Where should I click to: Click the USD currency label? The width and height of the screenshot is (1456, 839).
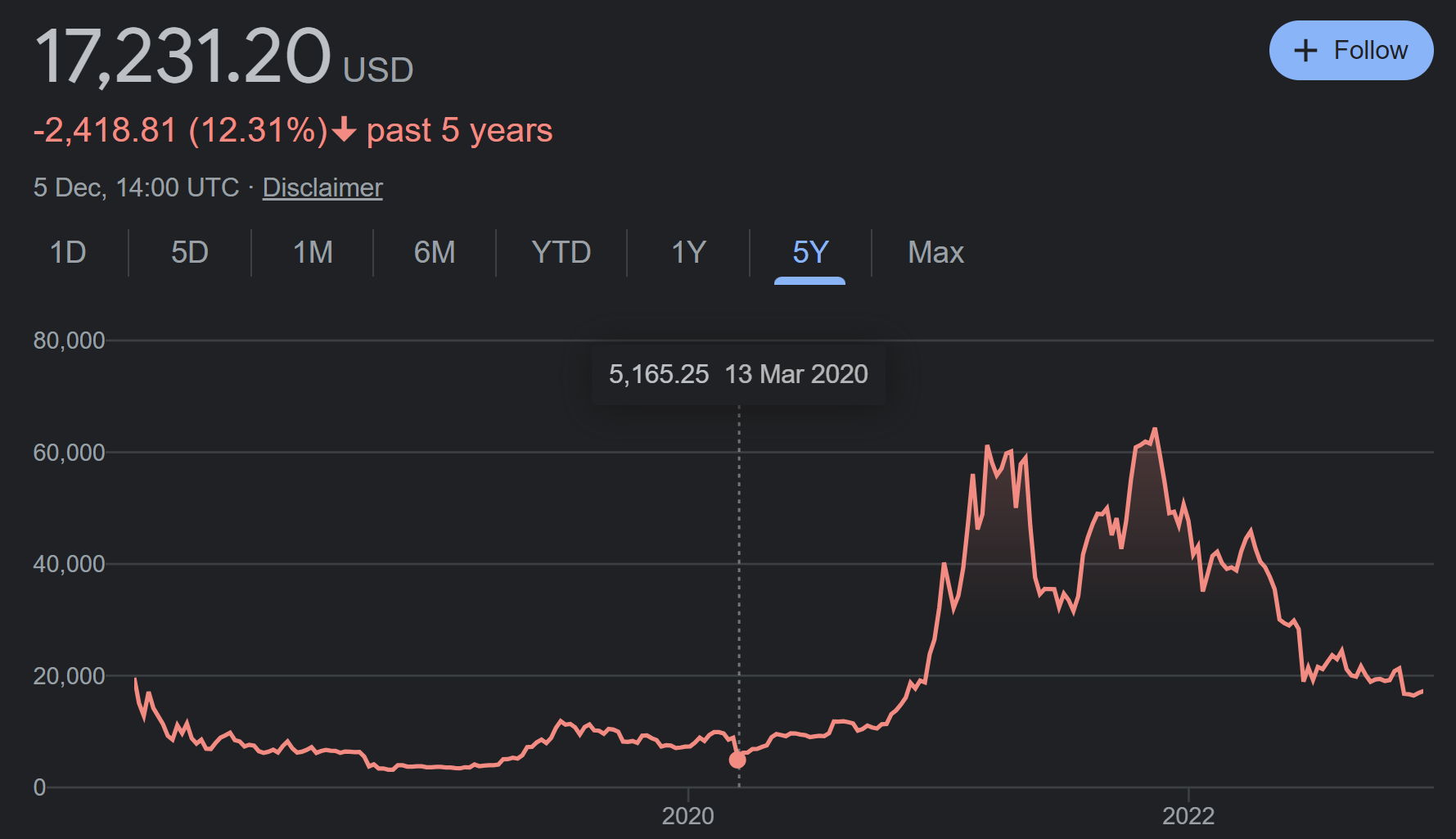[378, 70]
